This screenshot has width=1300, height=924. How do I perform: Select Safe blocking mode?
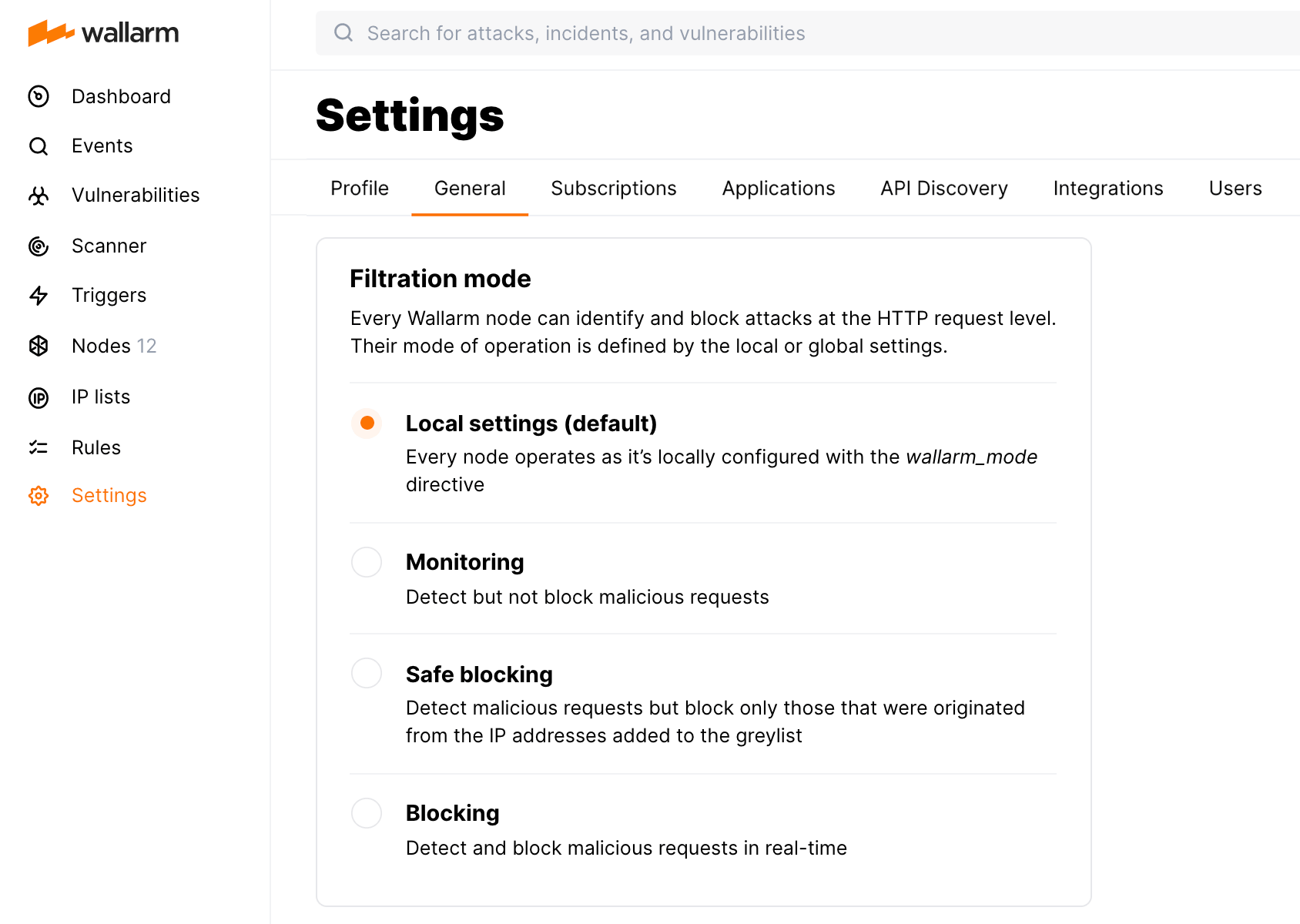(x=367, y=672)
